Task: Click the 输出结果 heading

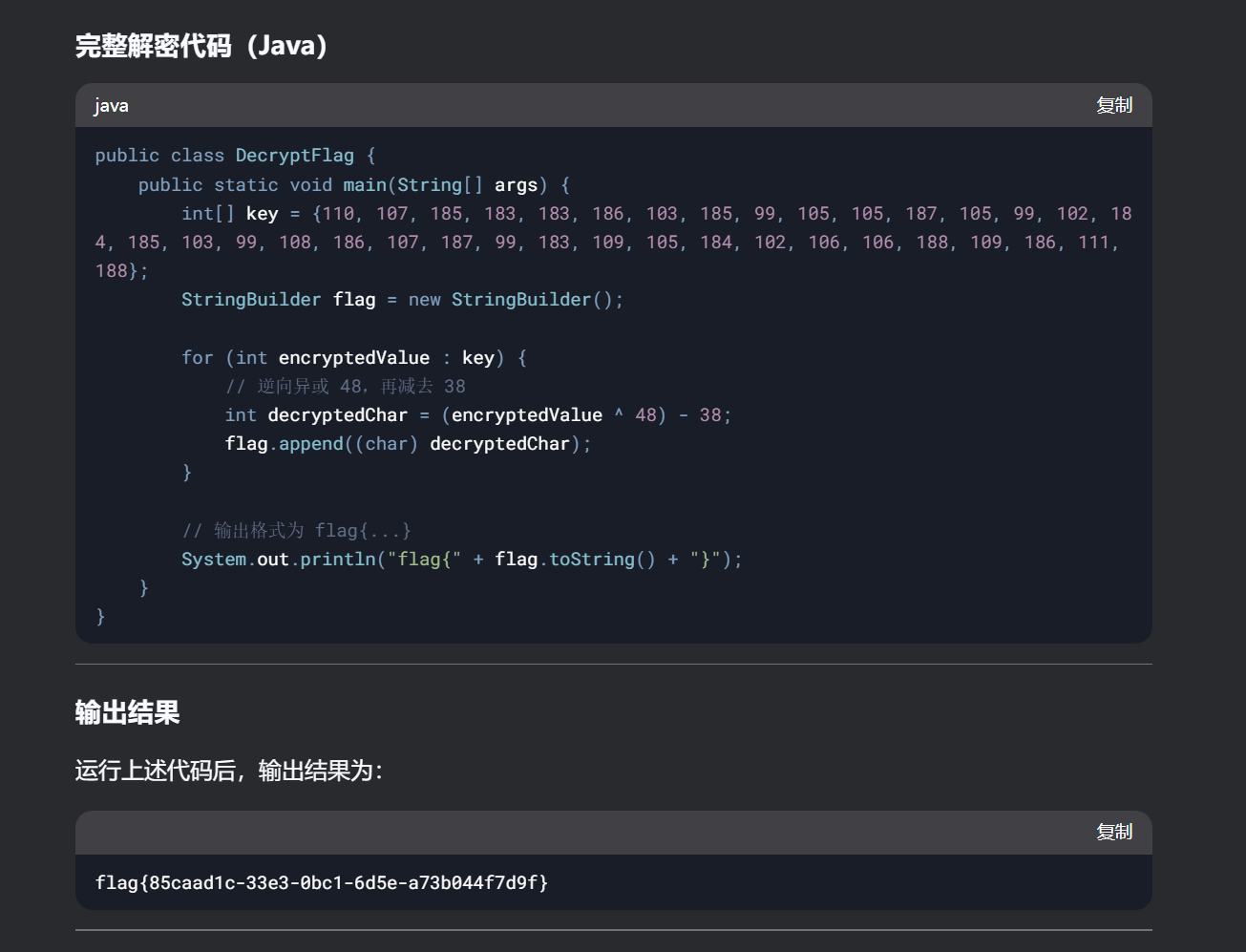Action: coord(127,712)
